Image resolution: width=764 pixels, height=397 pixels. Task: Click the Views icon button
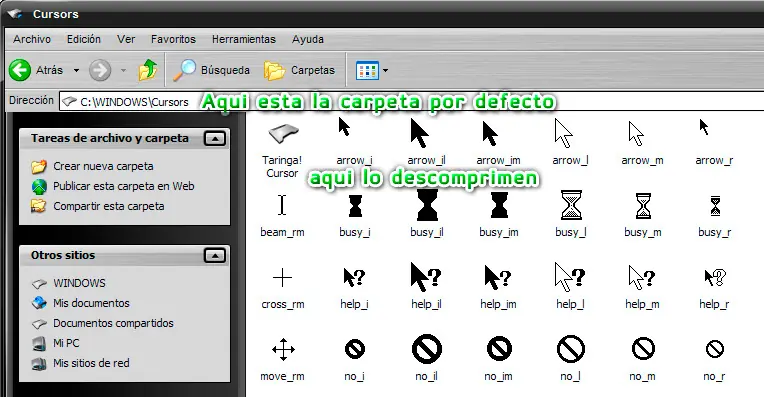(367, 71)
